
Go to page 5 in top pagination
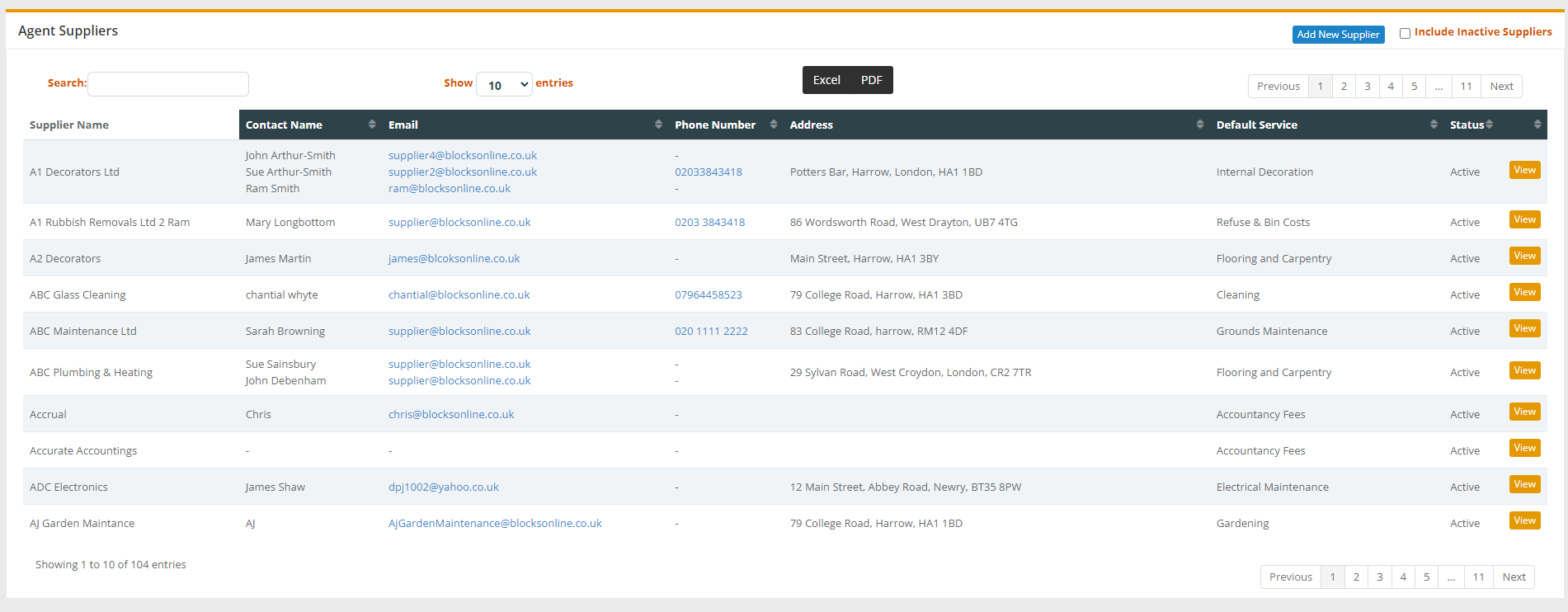pos(1414,86)
